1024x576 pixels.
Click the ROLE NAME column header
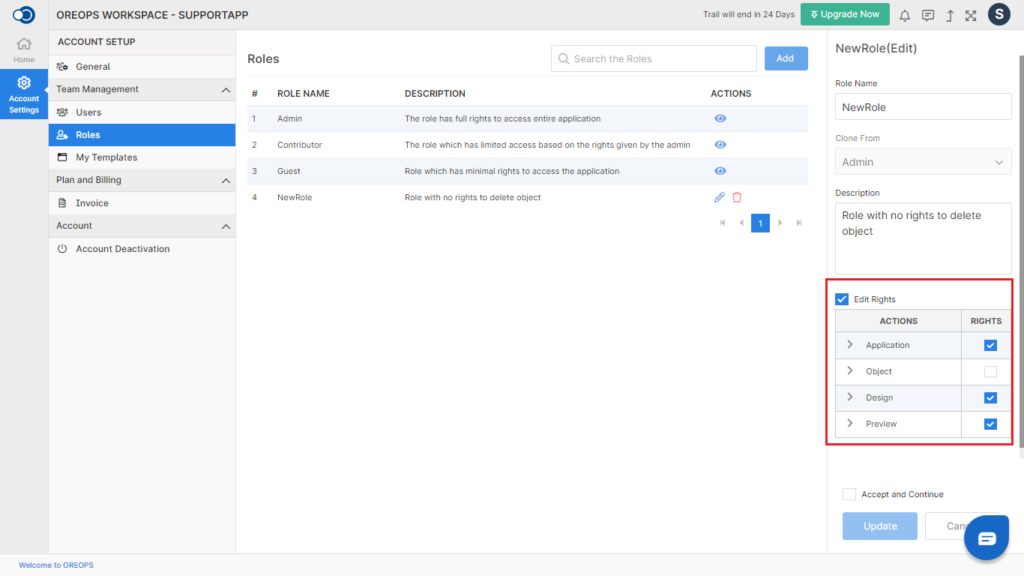(303, 93)
